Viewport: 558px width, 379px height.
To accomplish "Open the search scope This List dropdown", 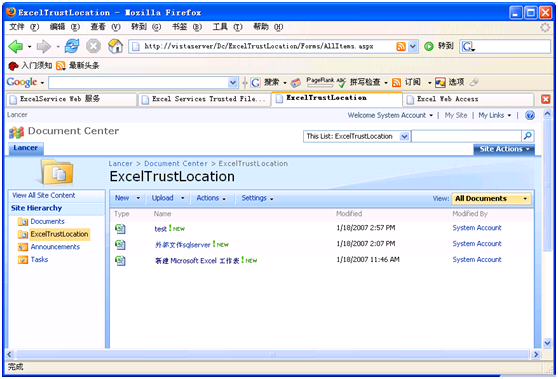I will pos(404,136).
